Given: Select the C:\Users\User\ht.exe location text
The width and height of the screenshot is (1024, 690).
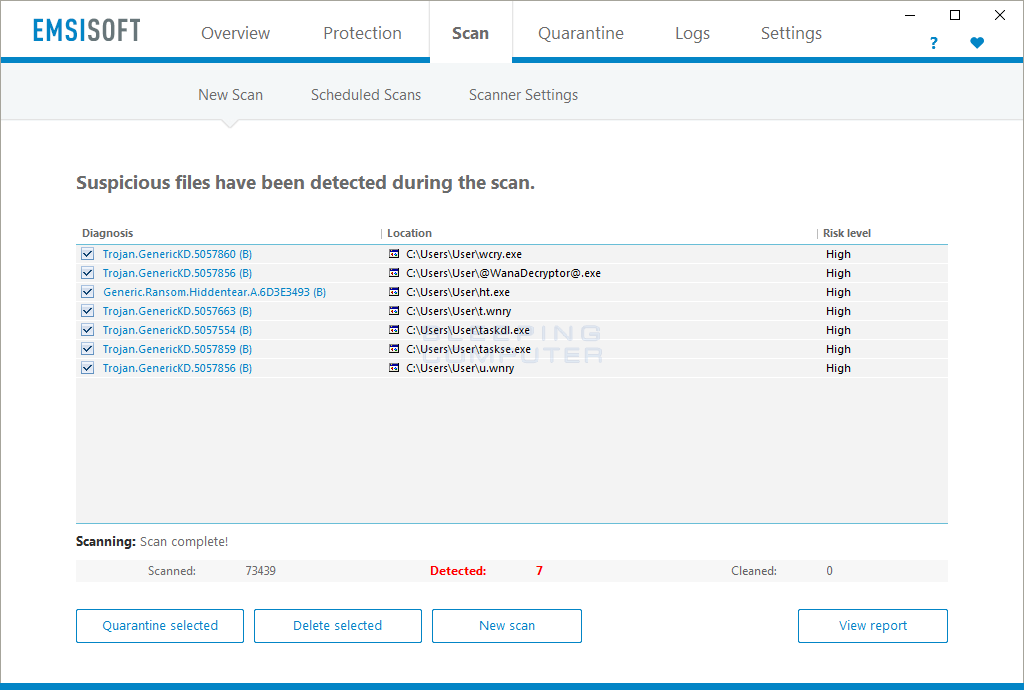Looking at the screenshot, I should click(458, 292).
